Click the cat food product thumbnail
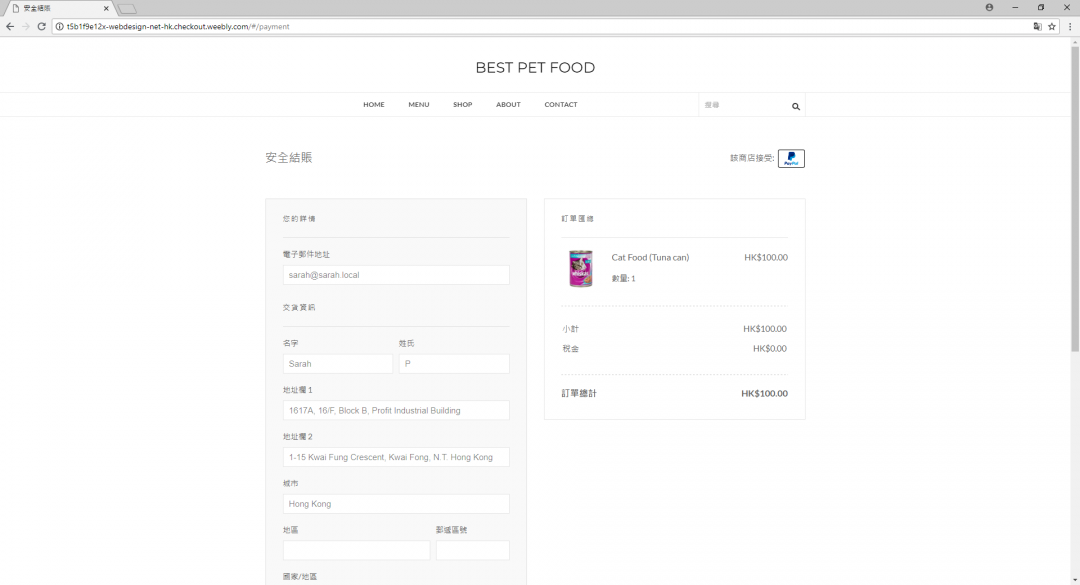This screenshot has width=1080, height=585. [580, 268]
